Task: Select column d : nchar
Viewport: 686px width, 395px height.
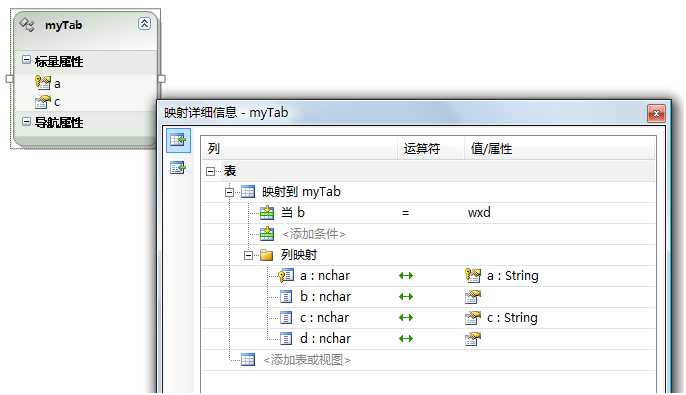Action: point(326,339)
